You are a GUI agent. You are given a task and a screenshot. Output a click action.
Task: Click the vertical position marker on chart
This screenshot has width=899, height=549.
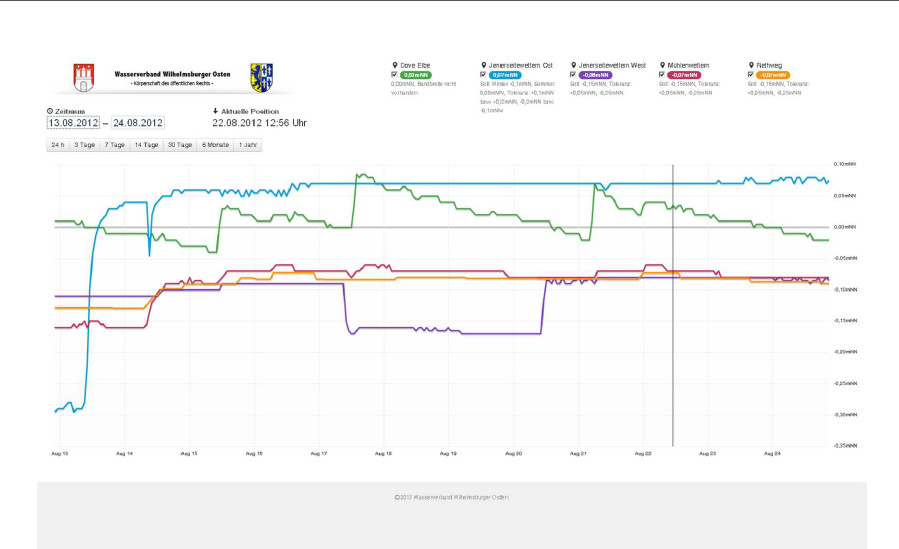pos(673,300)
